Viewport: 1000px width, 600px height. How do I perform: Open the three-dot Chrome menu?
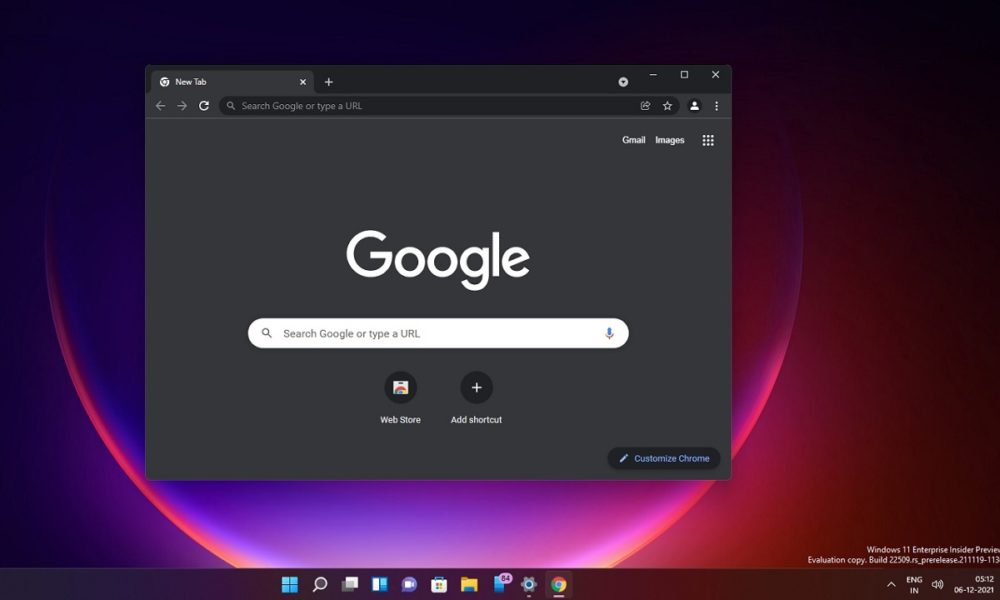(716, 105)
